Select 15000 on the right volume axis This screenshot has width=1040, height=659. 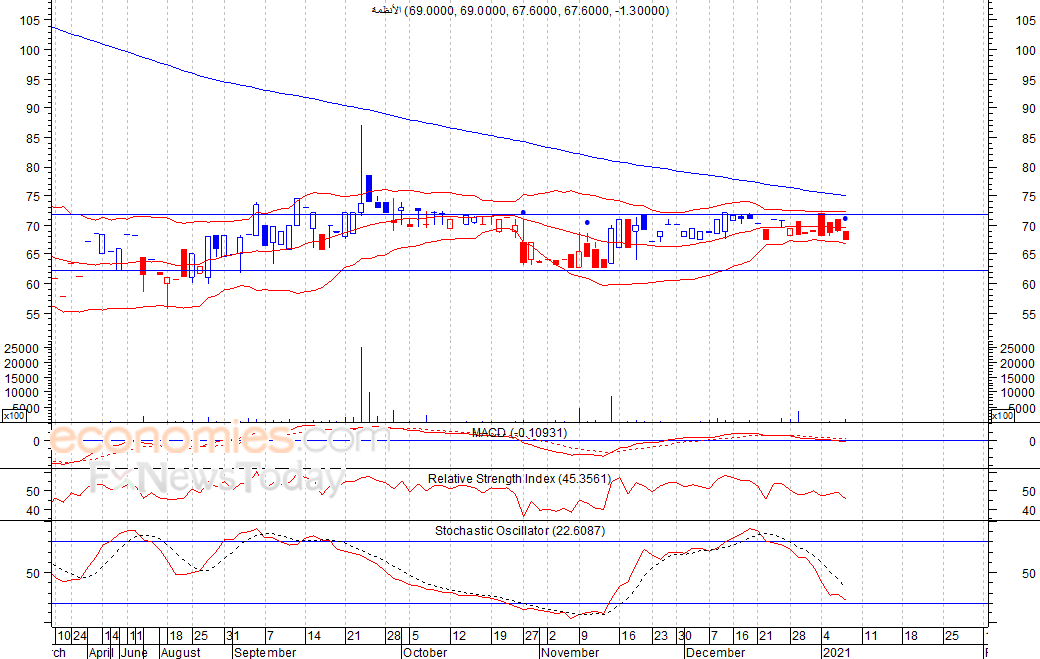pyautogui.click(x=1017, y=379)
